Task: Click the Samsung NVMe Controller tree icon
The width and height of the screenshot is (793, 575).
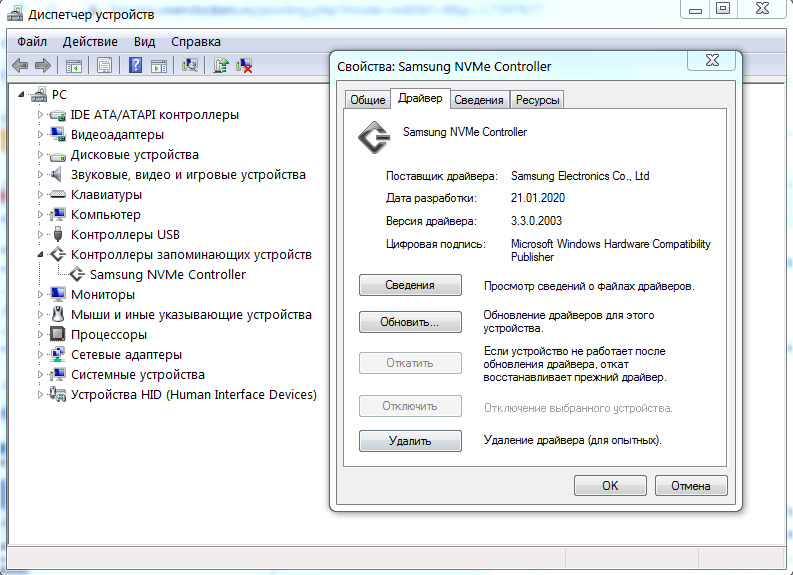Action: click(77, 275)
